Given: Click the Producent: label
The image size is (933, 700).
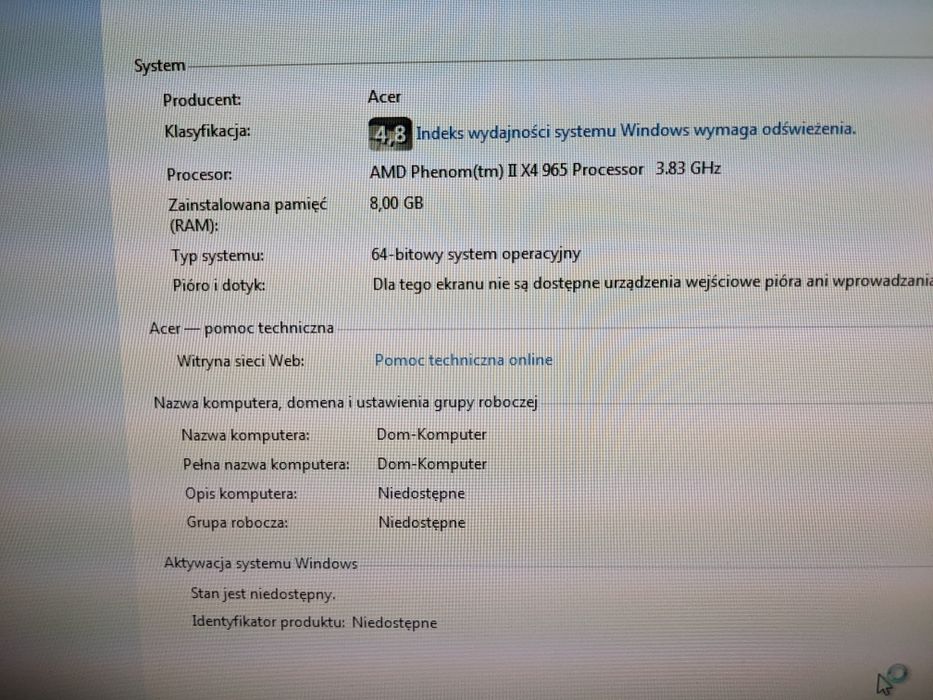Looking at the screenshot, I should [202, 100].
